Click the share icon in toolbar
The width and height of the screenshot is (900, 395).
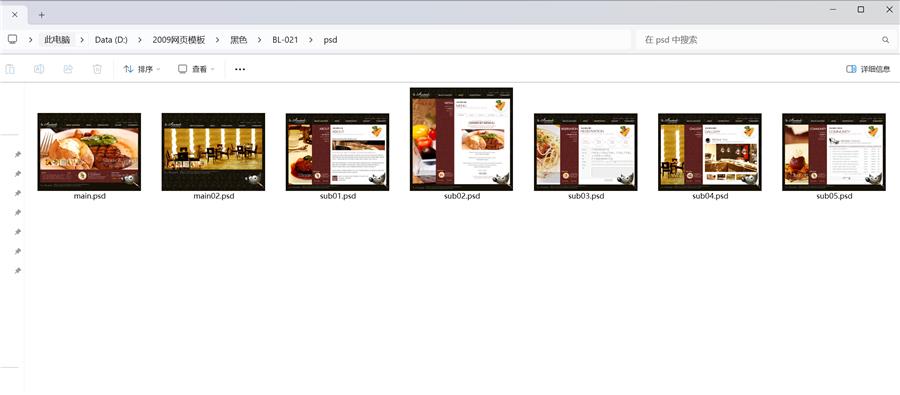tap(68, 69)
